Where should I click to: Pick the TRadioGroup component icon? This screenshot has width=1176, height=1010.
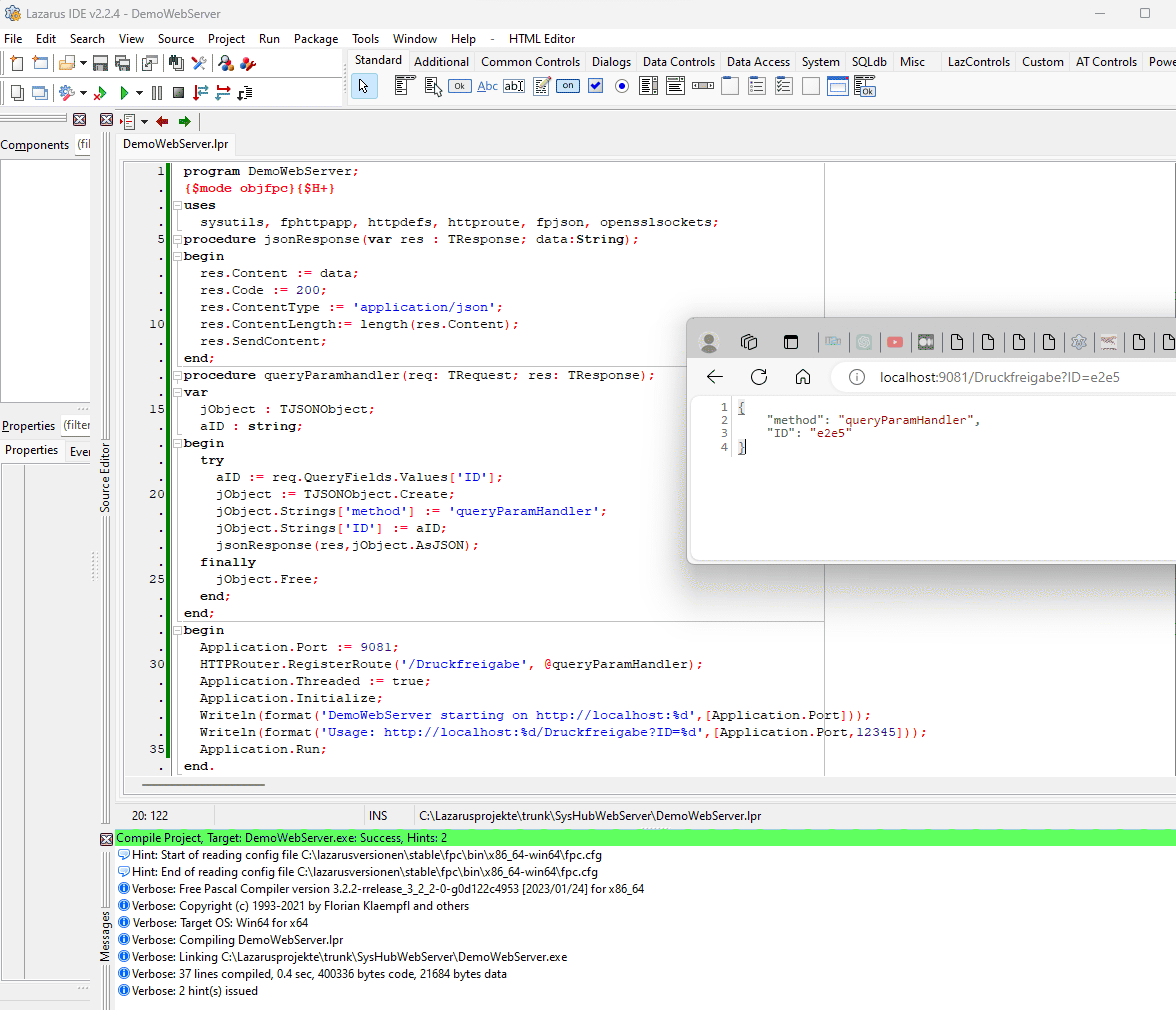(757, 86)
